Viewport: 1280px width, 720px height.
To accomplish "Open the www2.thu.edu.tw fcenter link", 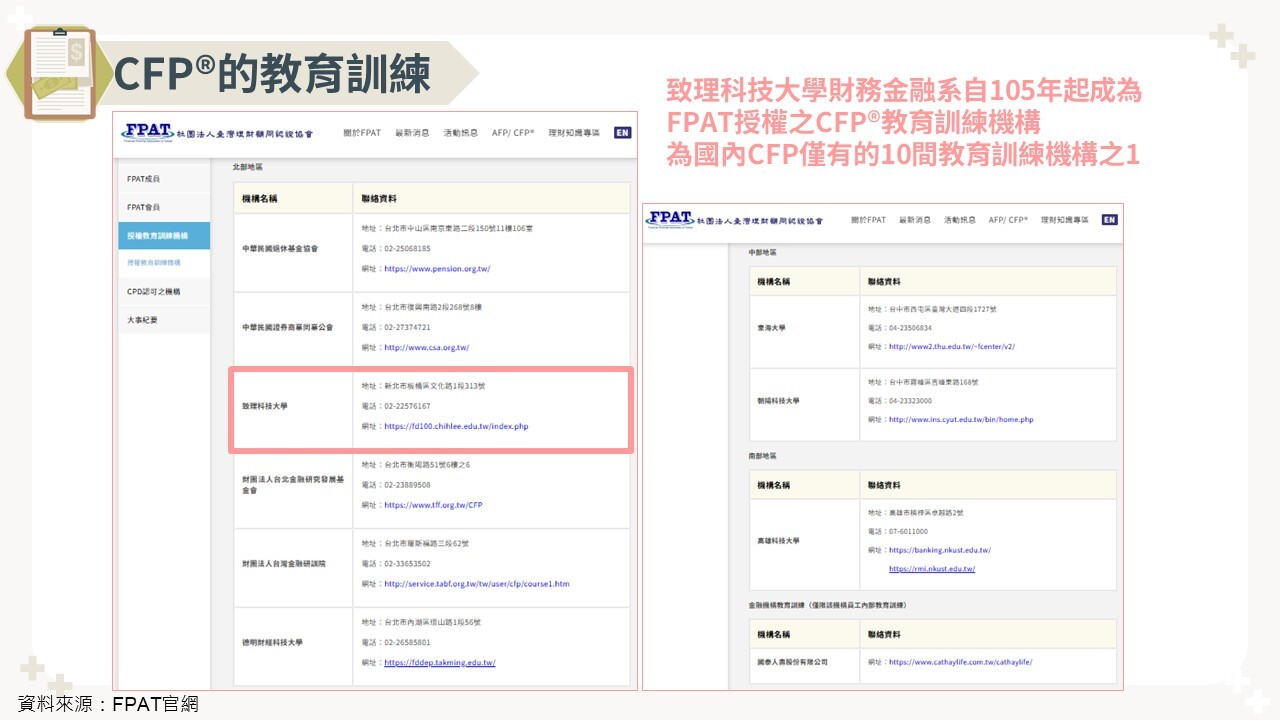I will click(x=951, y=347).
